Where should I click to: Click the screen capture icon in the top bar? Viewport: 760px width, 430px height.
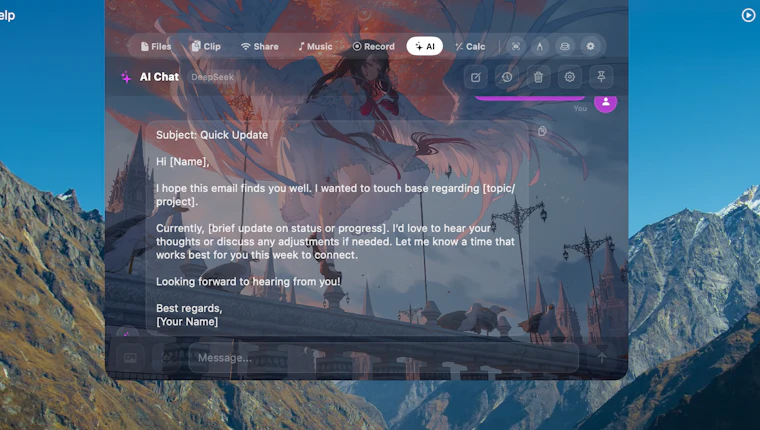coord(516,46)
